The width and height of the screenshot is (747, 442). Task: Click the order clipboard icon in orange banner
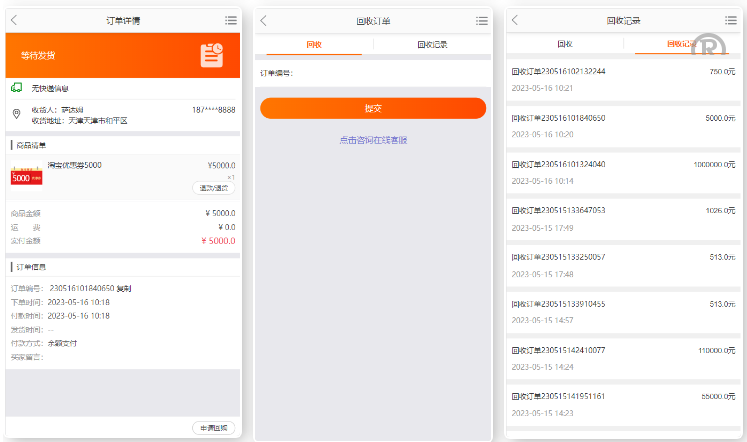211,55
